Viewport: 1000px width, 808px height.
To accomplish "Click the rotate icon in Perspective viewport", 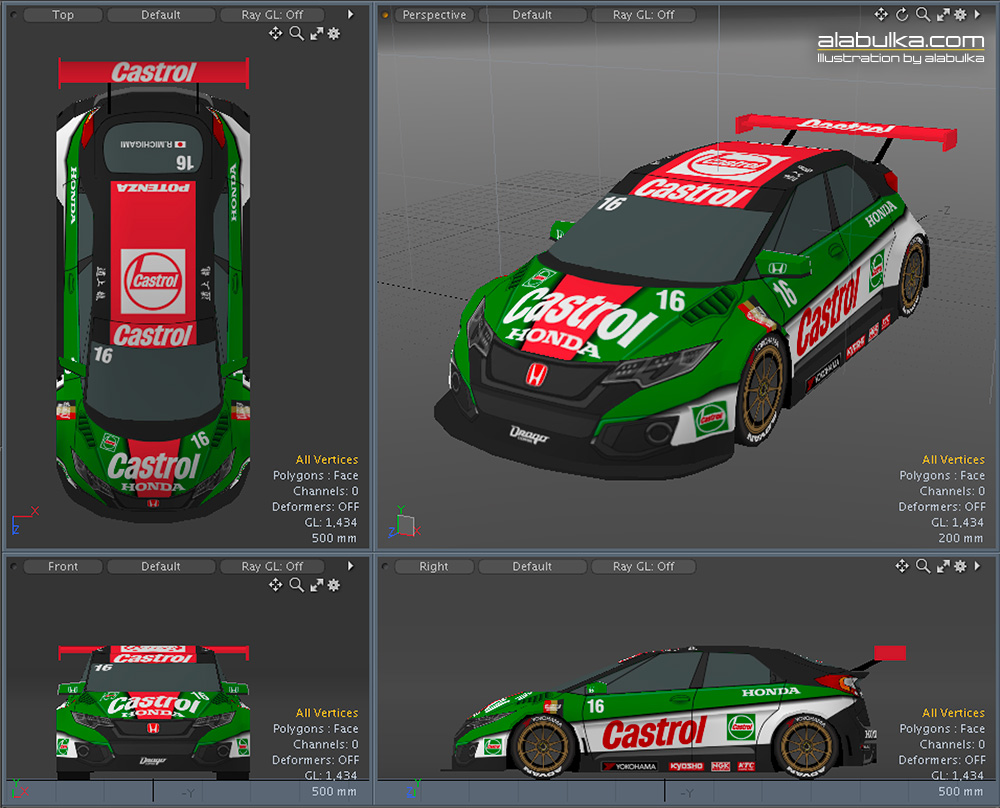I will [902, 15].
